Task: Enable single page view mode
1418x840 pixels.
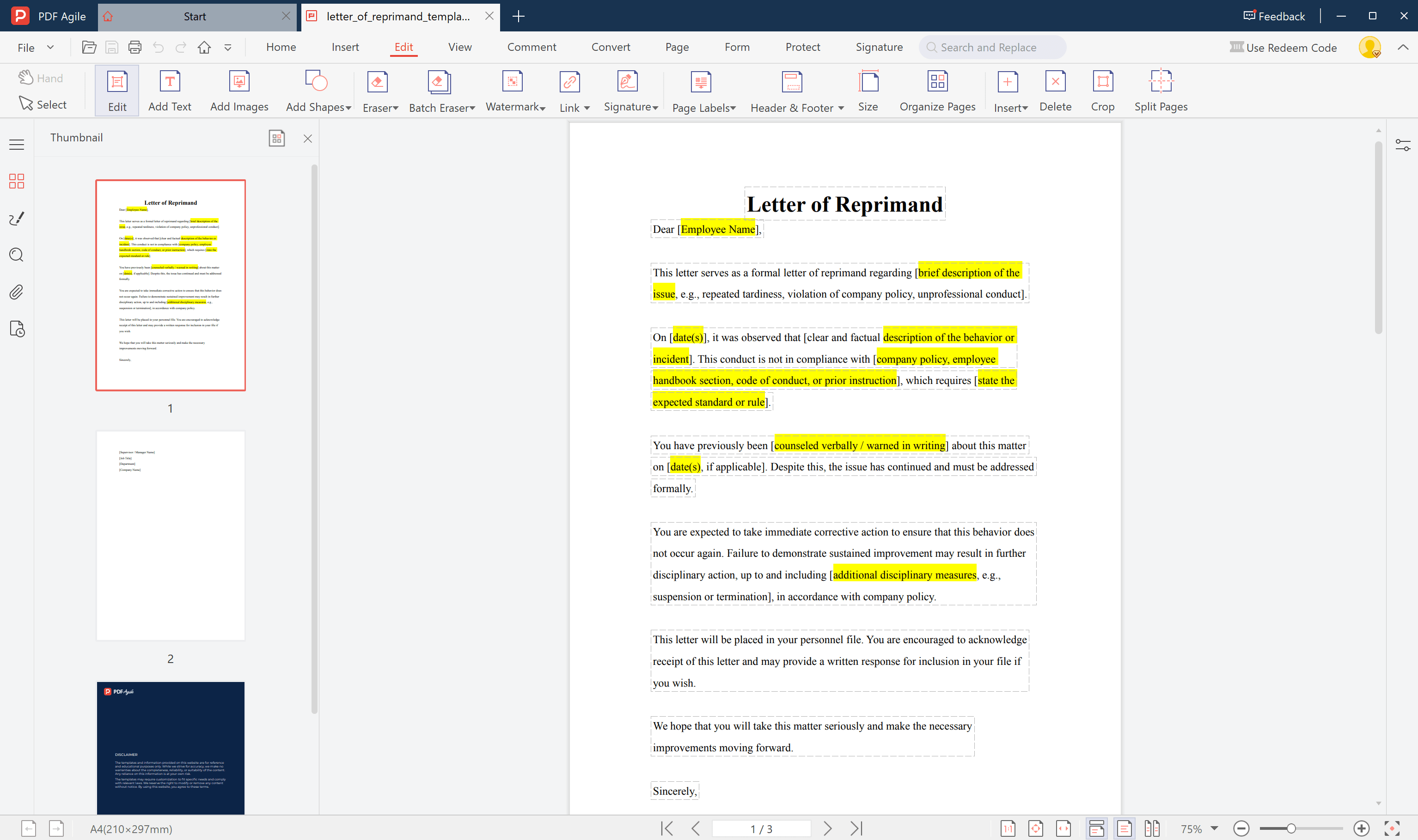Action: [x=1124, y=828]
